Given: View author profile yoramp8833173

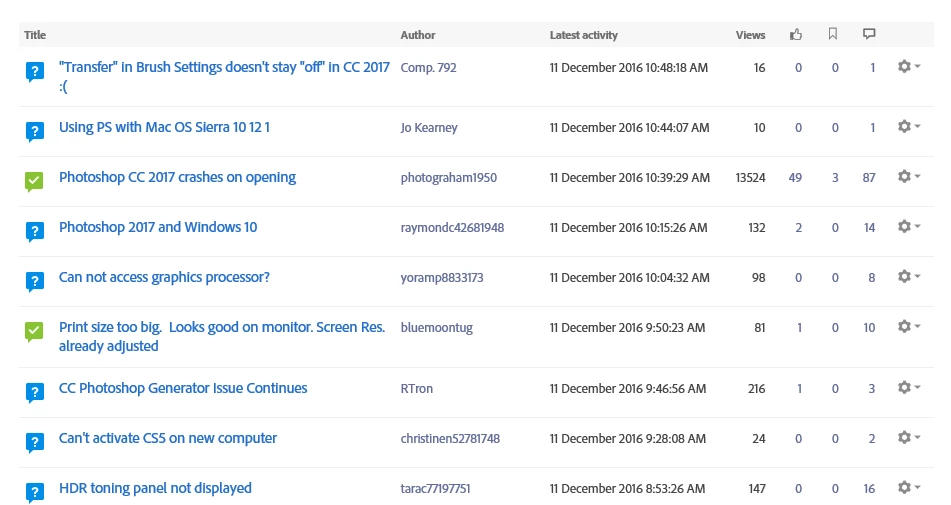Looking at the screenshot, I should [442, 278].
